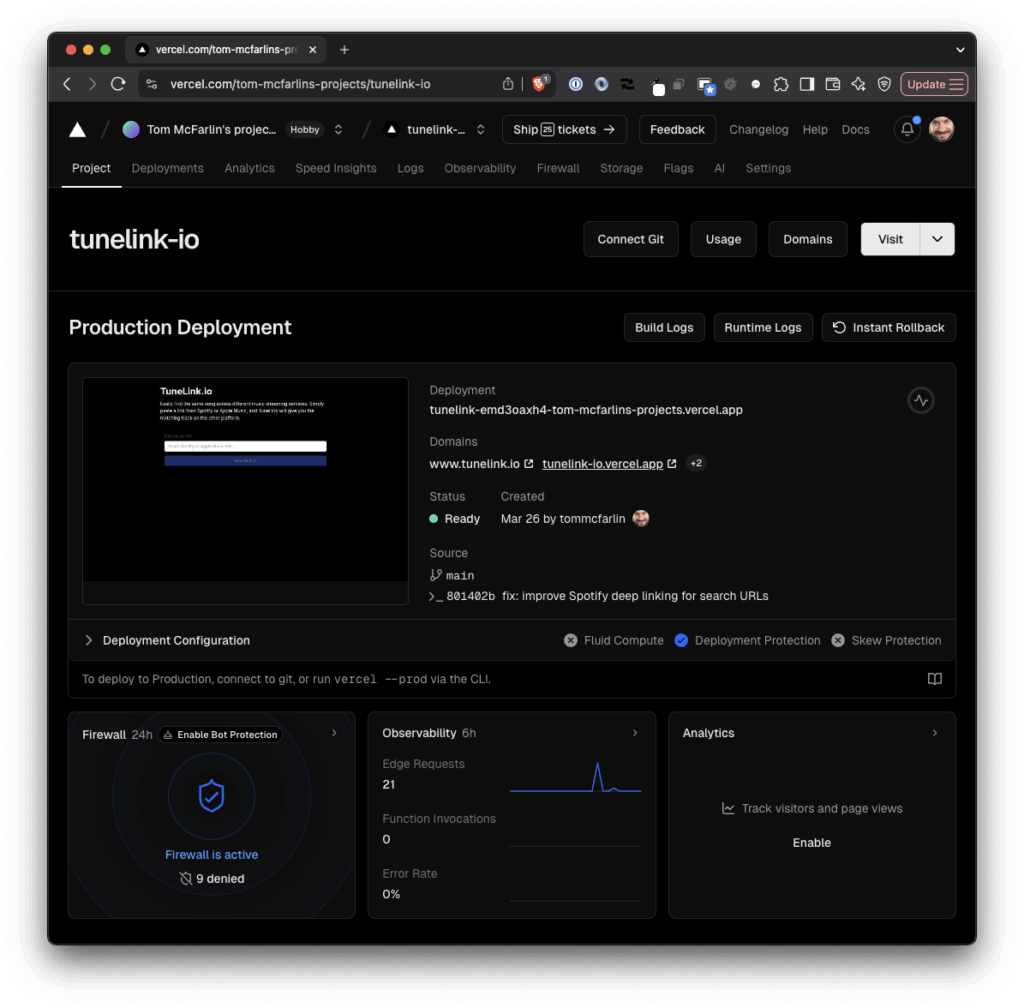Screen dimensions: 1024x1008
Task: Reload the page
Action: pyautogui.click(x=118, y=84)
